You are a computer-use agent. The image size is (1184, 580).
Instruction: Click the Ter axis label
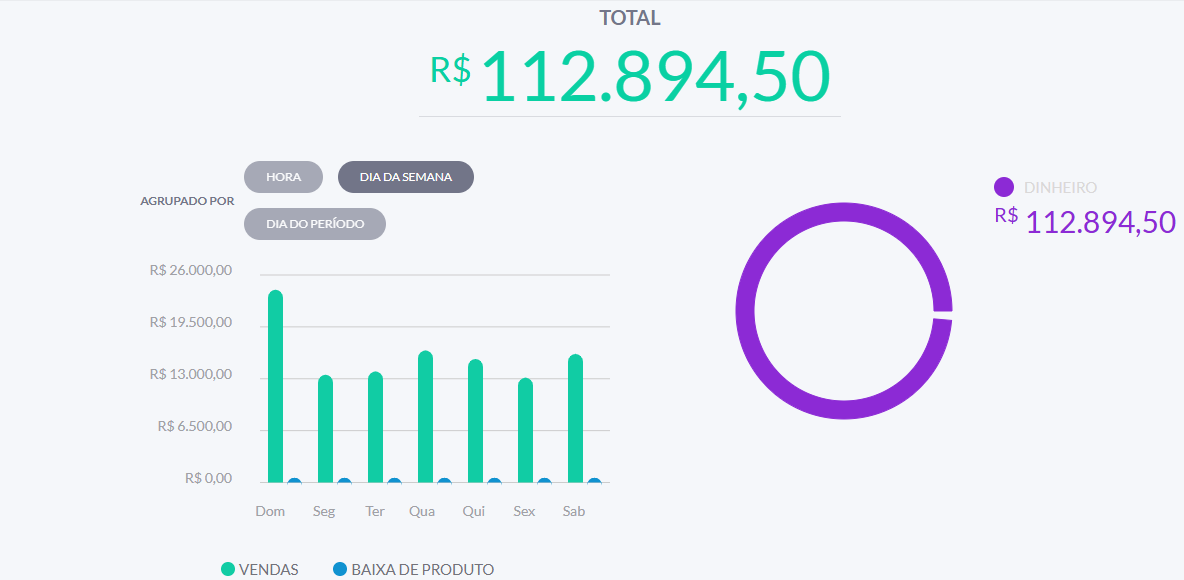click(x=375, y=511)
